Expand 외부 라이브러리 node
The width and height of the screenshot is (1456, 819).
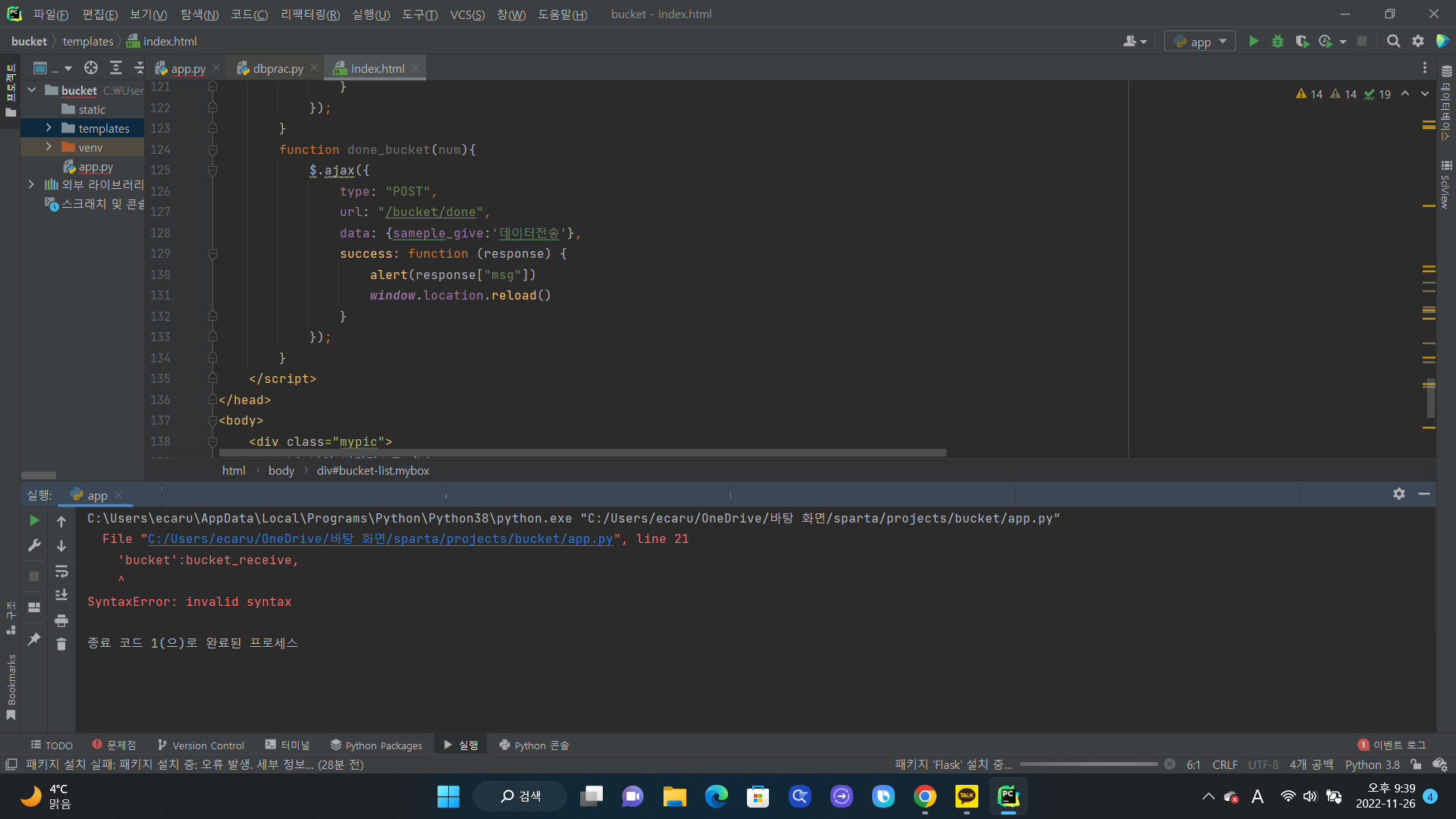point(31,184)
